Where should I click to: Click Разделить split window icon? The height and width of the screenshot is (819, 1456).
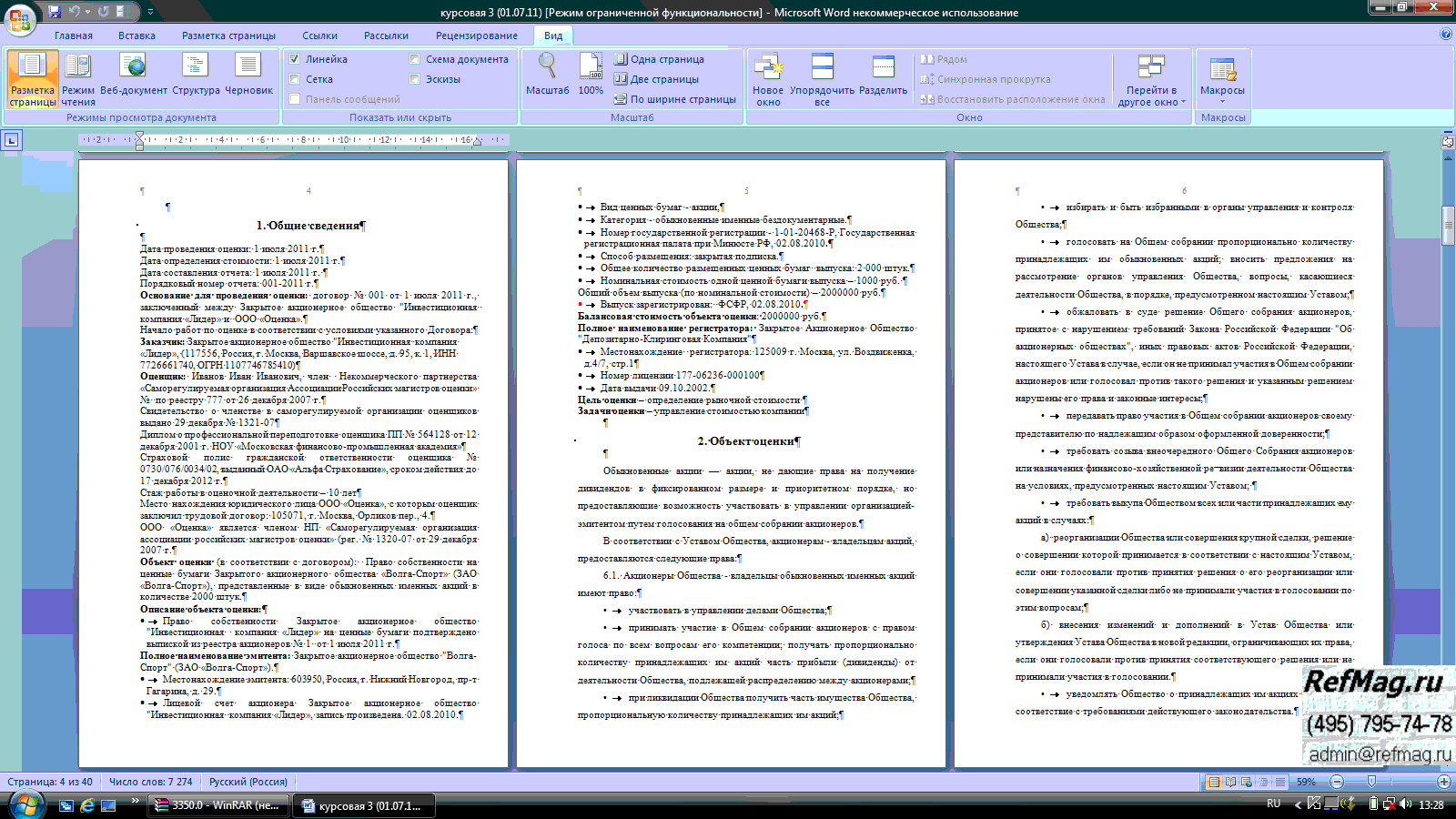[883, 76]
